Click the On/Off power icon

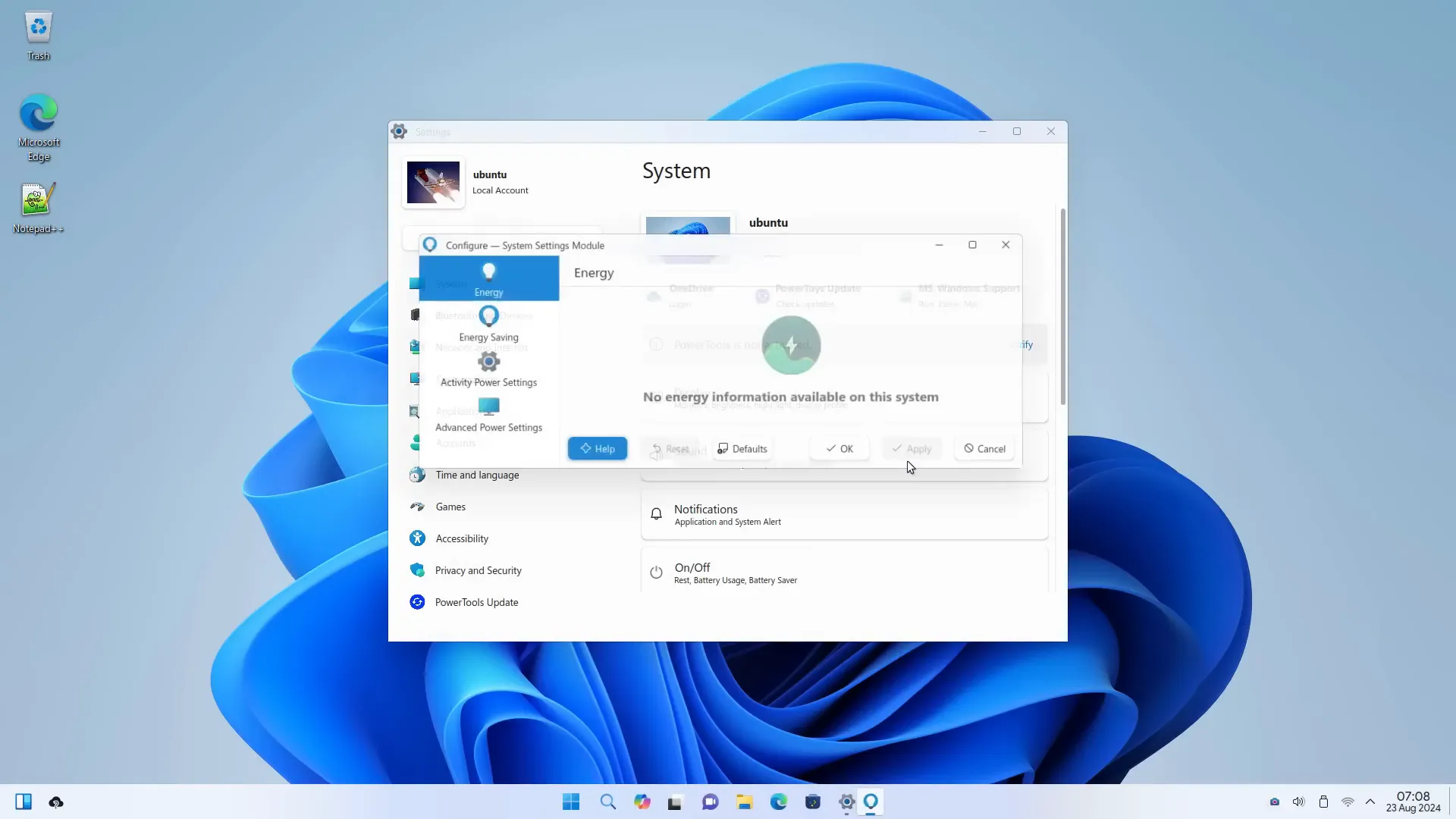pos(657,573)
